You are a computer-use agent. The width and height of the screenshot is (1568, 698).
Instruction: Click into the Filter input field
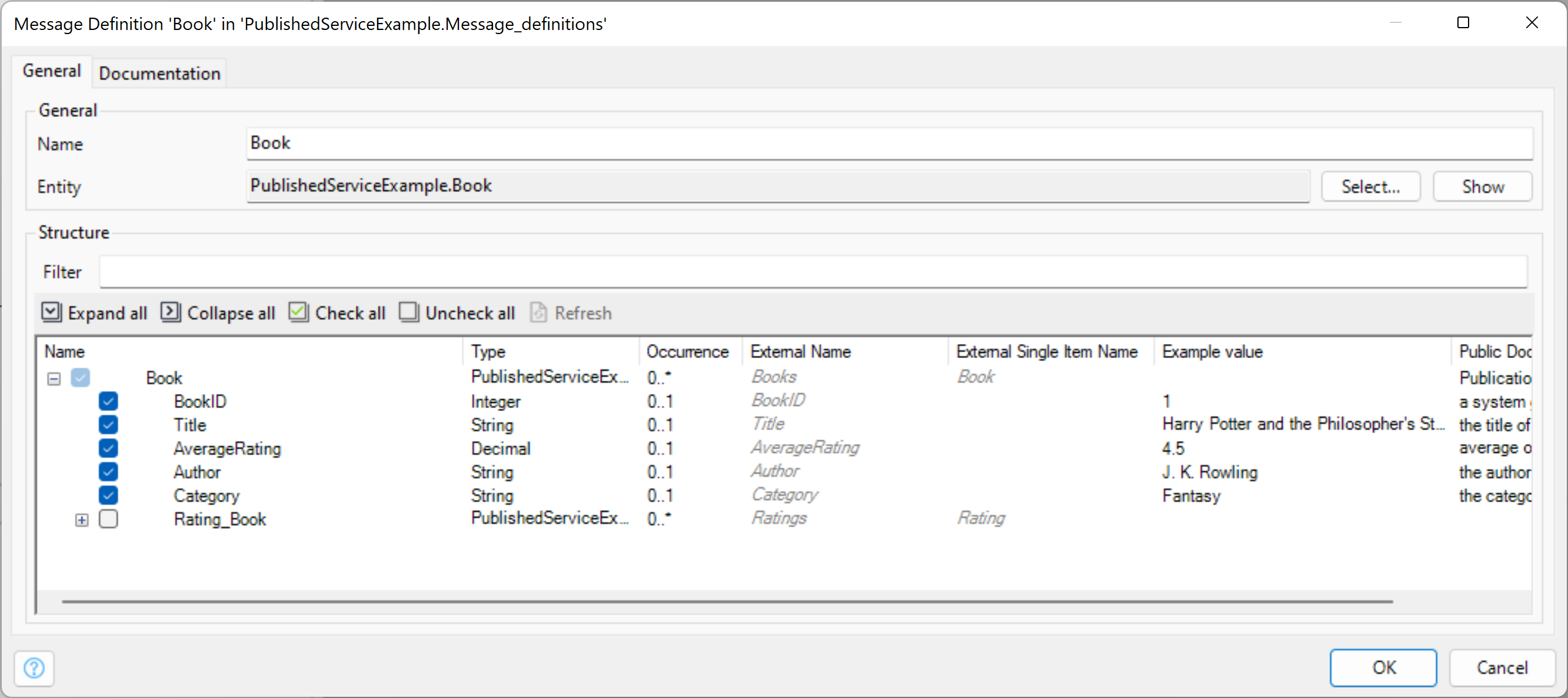[x=813, y=272]
